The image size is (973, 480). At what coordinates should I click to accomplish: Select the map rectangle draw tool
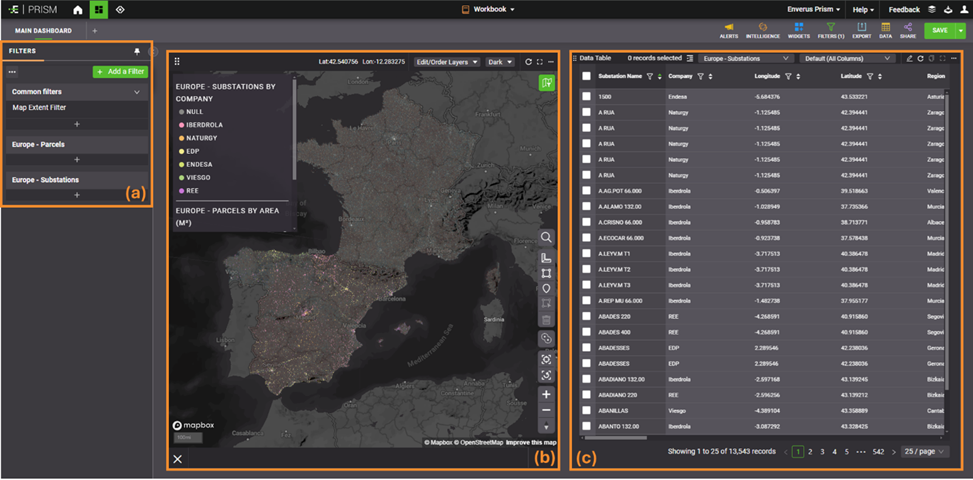[x=546, y=273]
